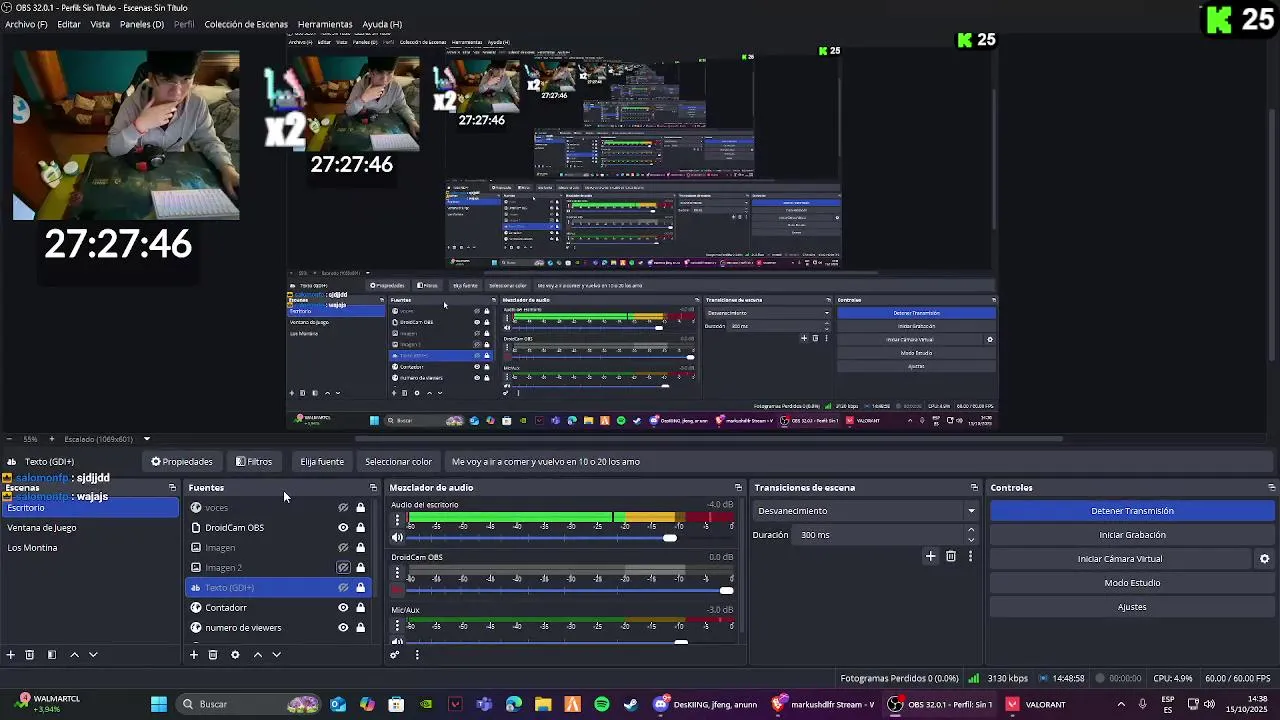Viewport: 1280px width, 720px height.
Task: Open the Windows Start menu
Action: [158, 704]
